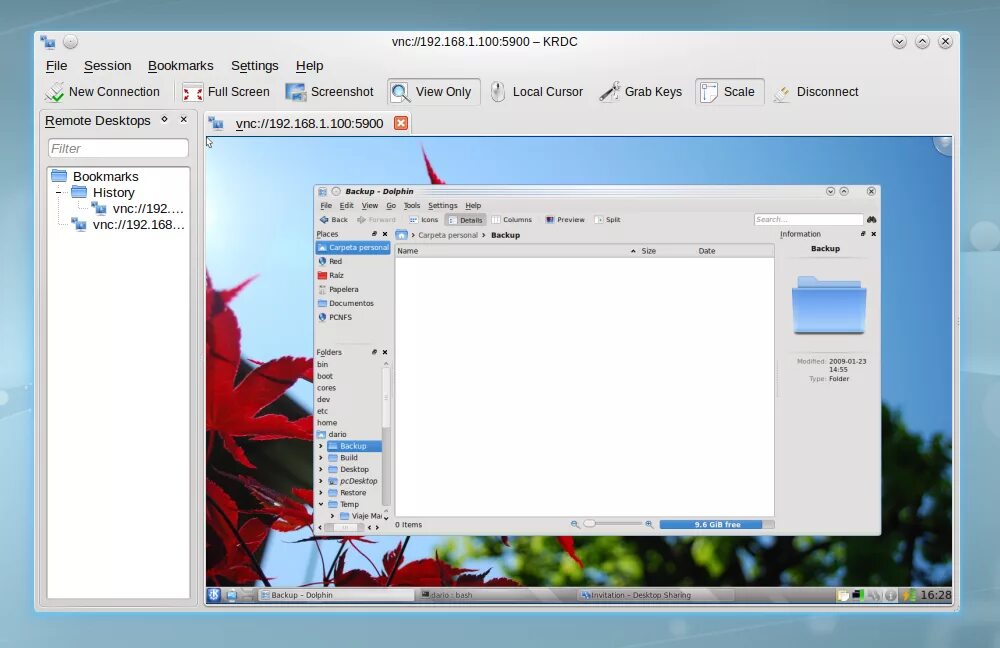Click the home icon in Dolphin breadcrumb

401,235
